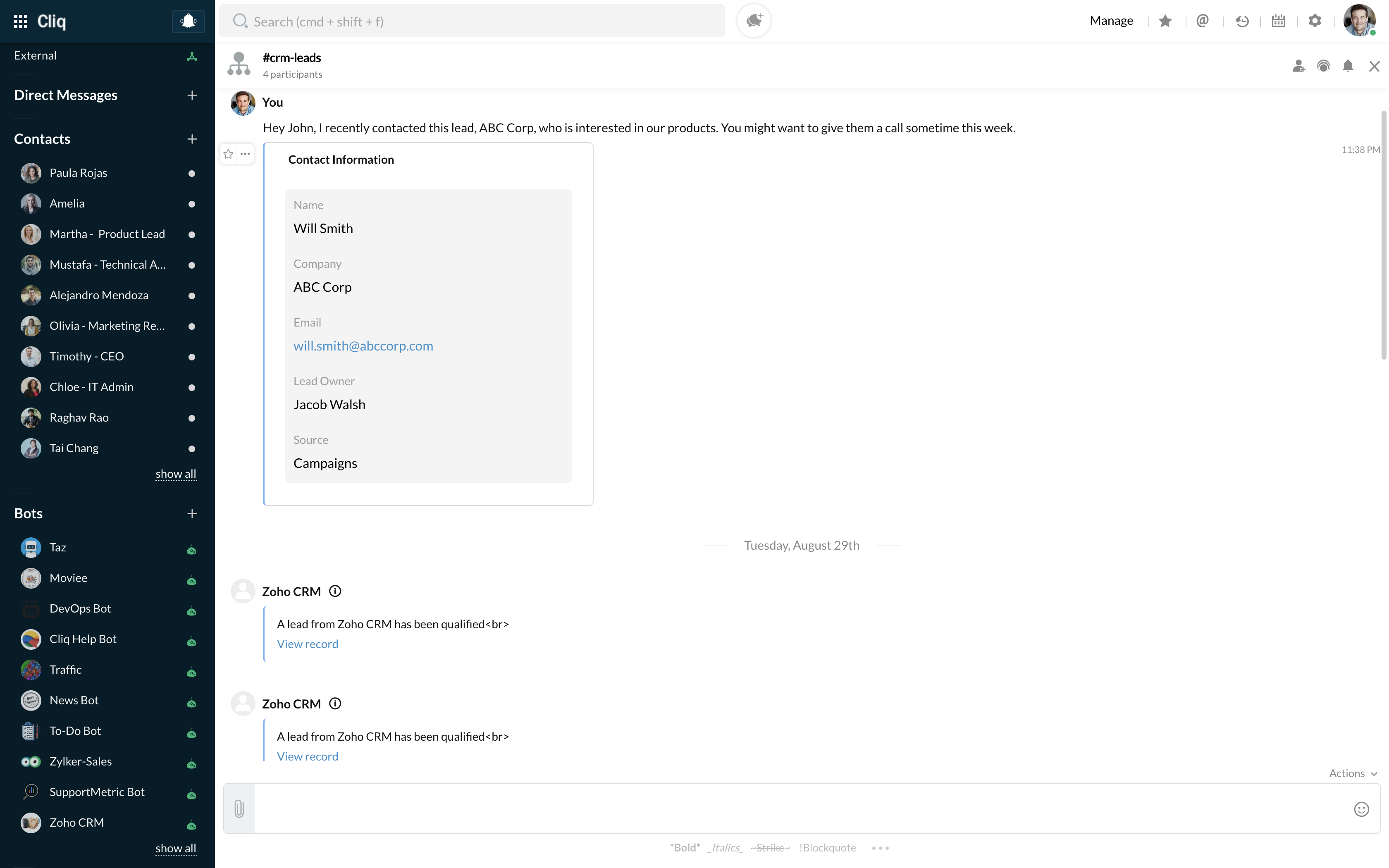Click the reminders bell button beside Cliq
The height and width of the screenshot is (868, 1389).
coord(188,21)
